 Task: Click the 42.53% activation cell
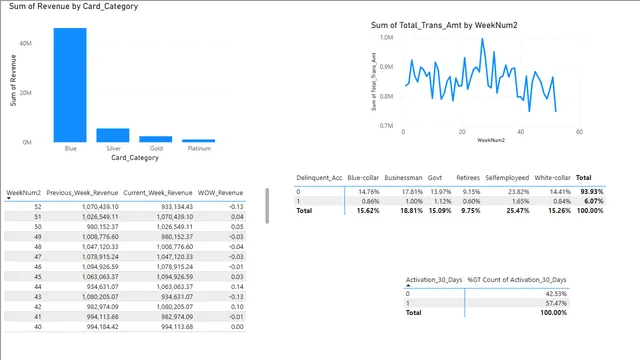(x=556, y=293)
